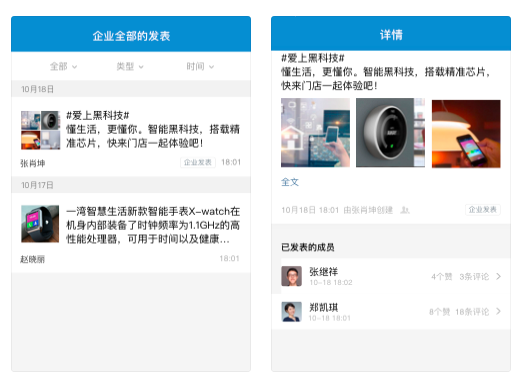
Task: Click 18条评论 for 郑凯琪
Action: 472,312
